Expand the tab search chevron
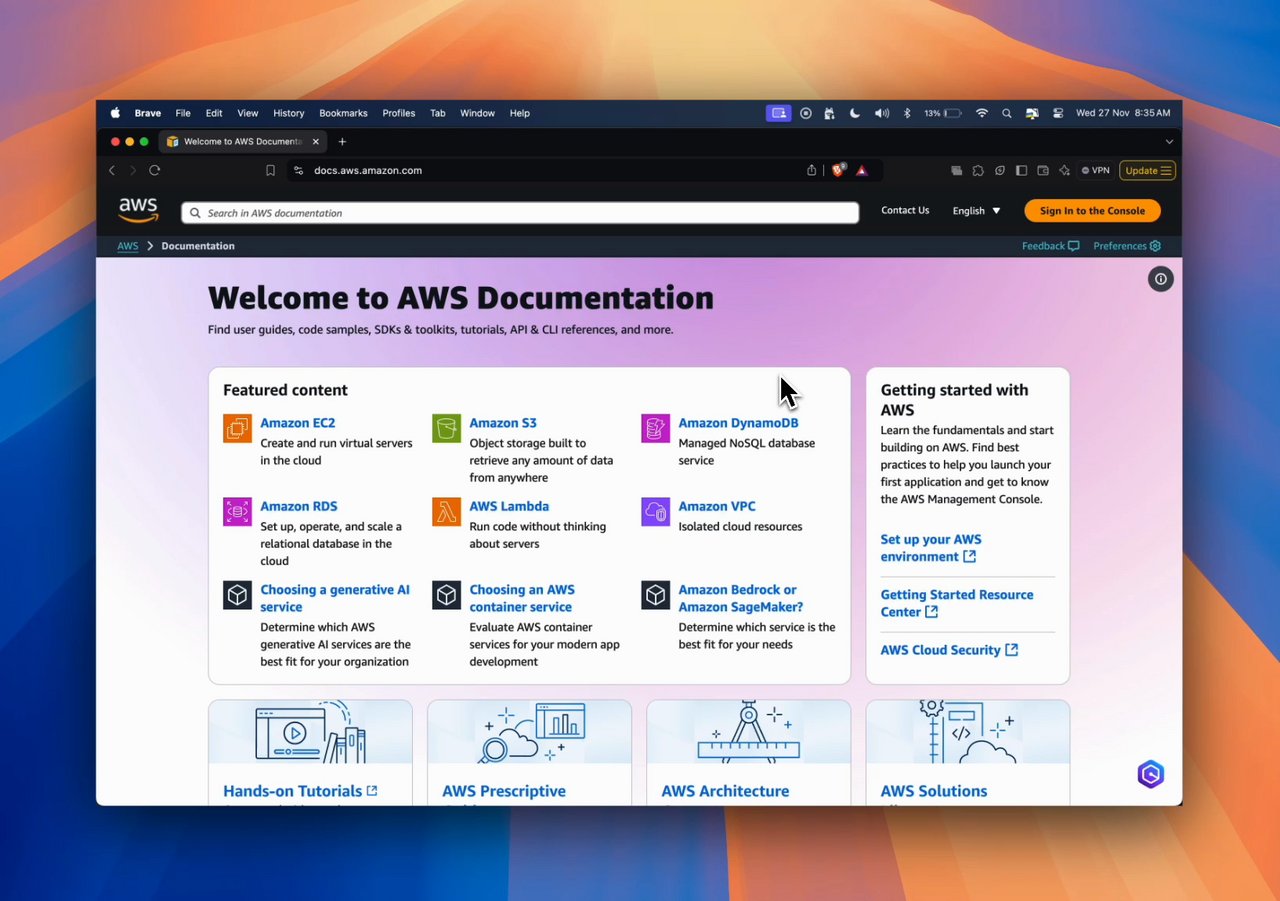 pyautogui.click(x=1170, y=141)
